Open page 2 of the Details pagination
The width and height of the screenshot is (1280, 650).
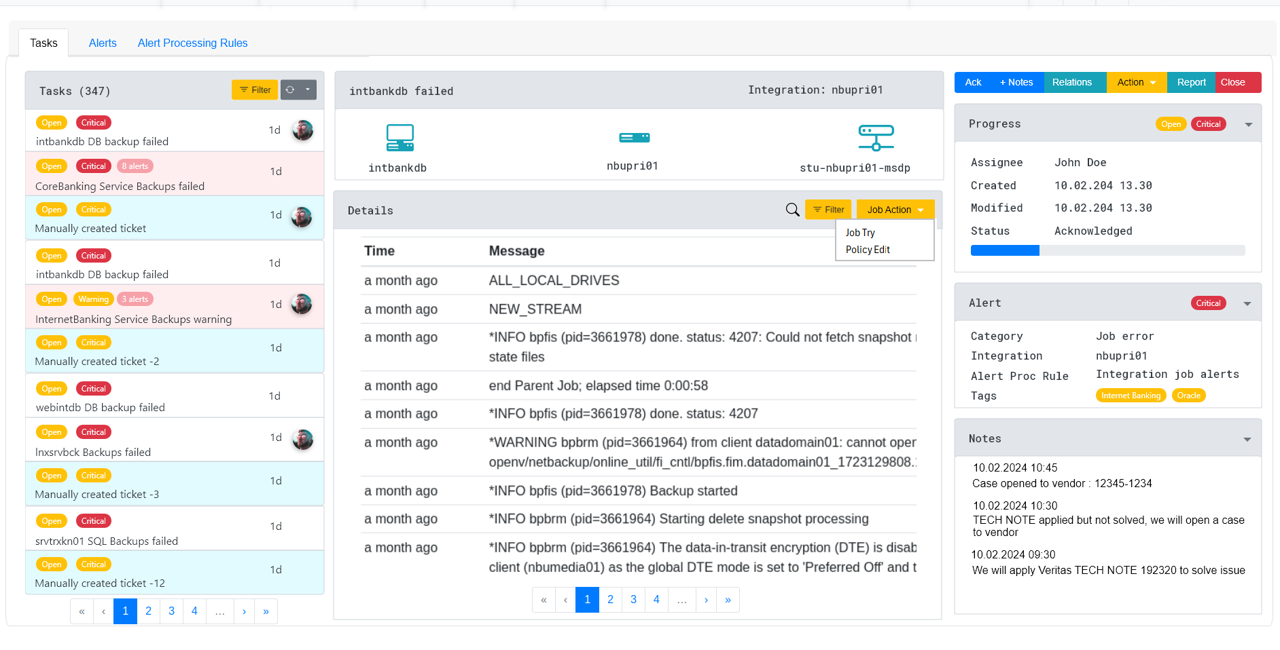pos(610,599)
